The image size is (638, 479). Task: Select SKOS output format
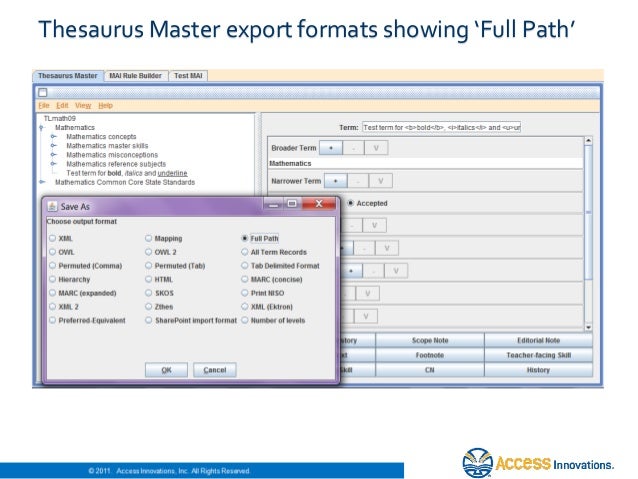(x=149, y=293)
